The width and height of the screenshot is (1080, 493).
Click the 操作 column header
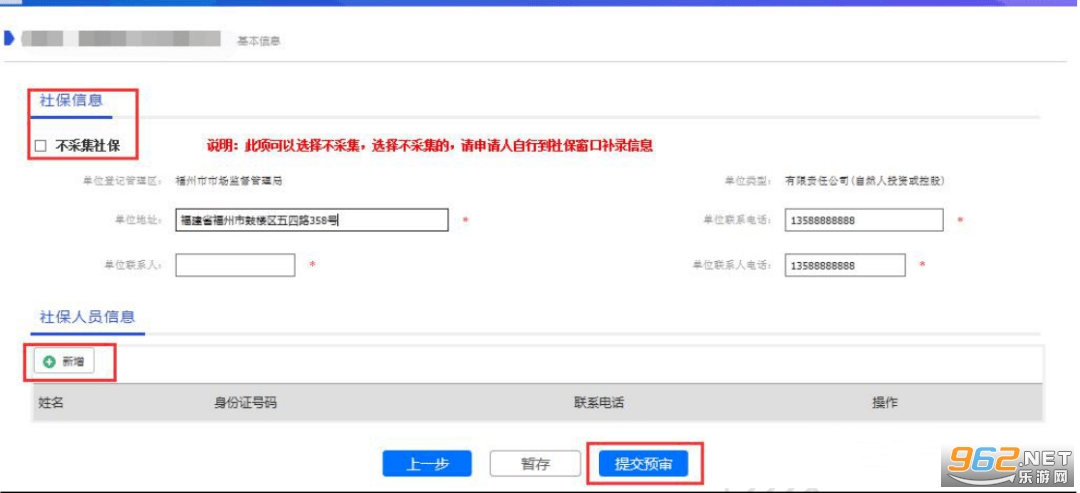click(884, 402)
